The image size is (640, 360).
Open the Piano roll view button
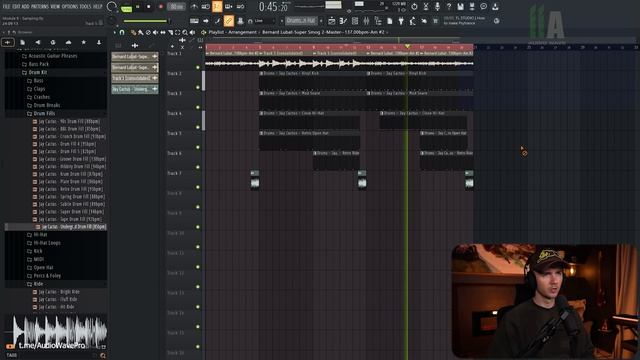click(343, 21)
